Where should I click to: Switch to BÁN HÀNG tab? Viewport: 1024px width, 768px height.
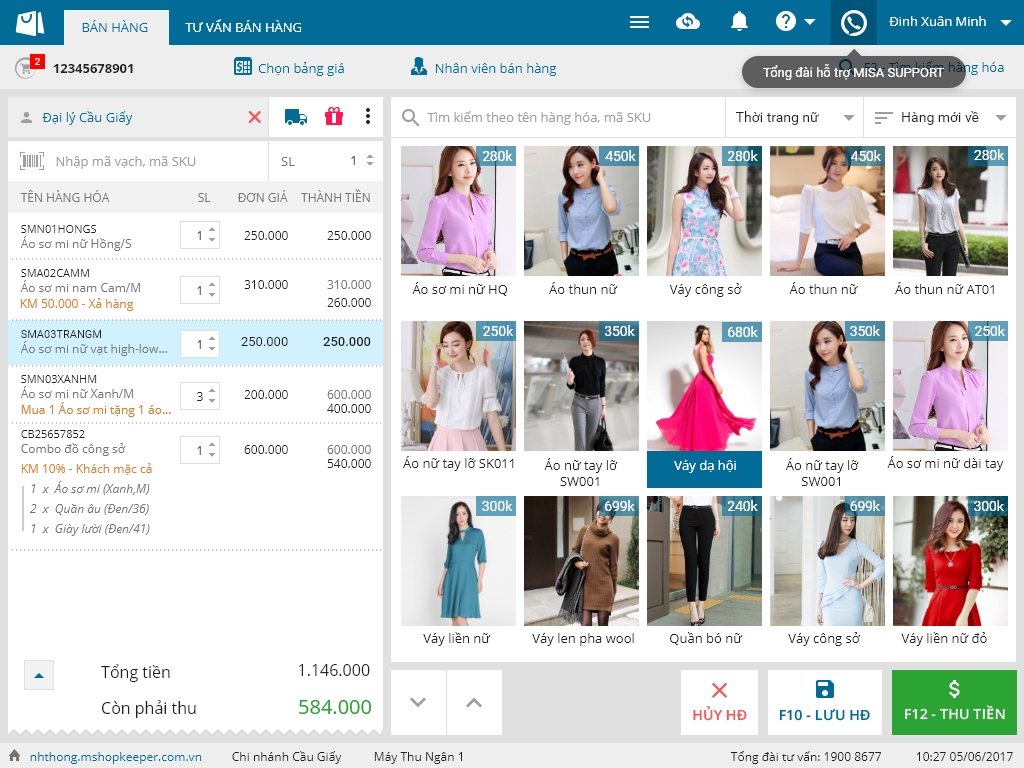click(x=116, y=27)
